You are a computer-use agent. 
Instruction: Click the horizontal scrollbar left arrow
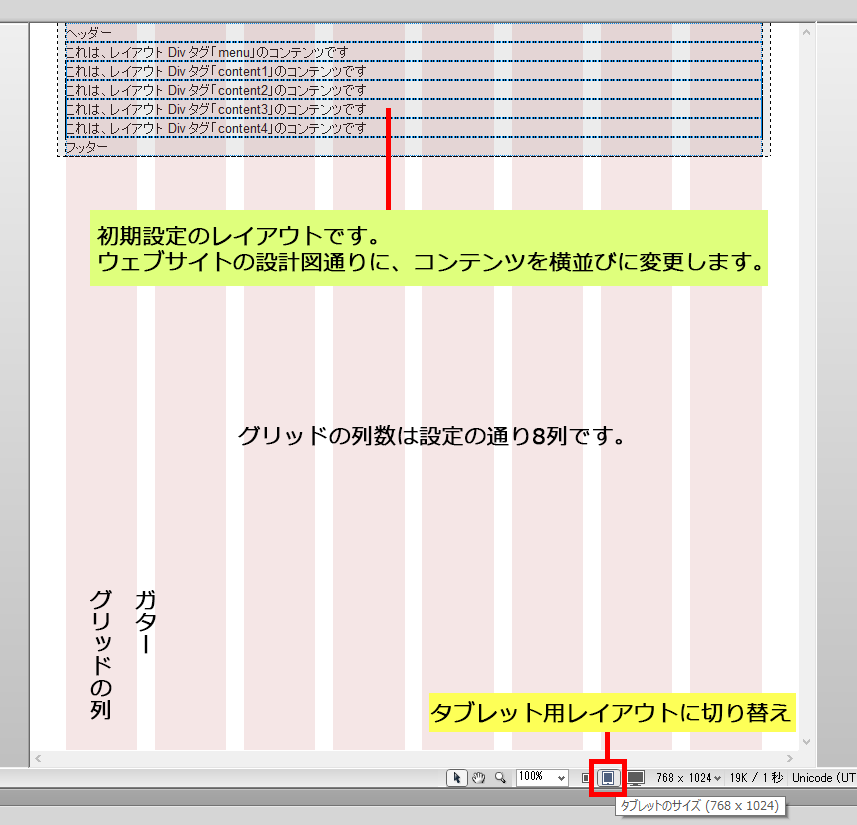pyautogui.click(x=38, y=759)
